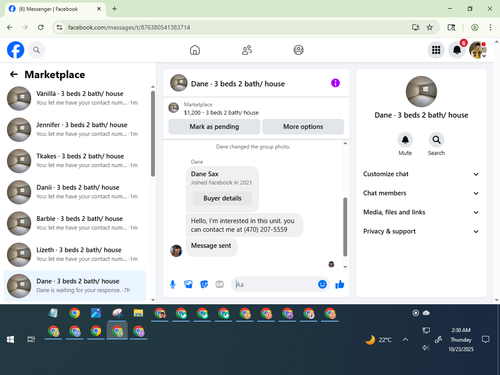500x375 pixels.
Task: Click the taskbar volume speaker icon
Action: 426,348
